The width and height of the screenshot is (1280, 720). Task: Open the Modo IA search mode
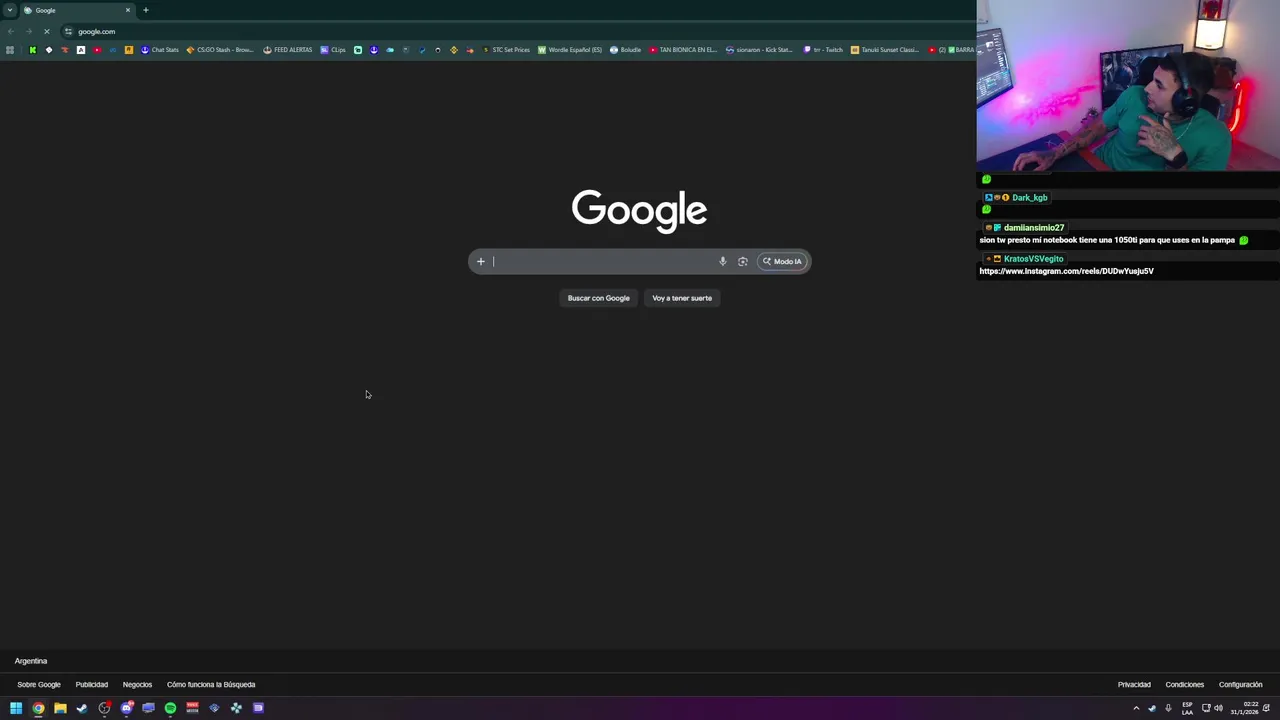(x=782, y=262)
